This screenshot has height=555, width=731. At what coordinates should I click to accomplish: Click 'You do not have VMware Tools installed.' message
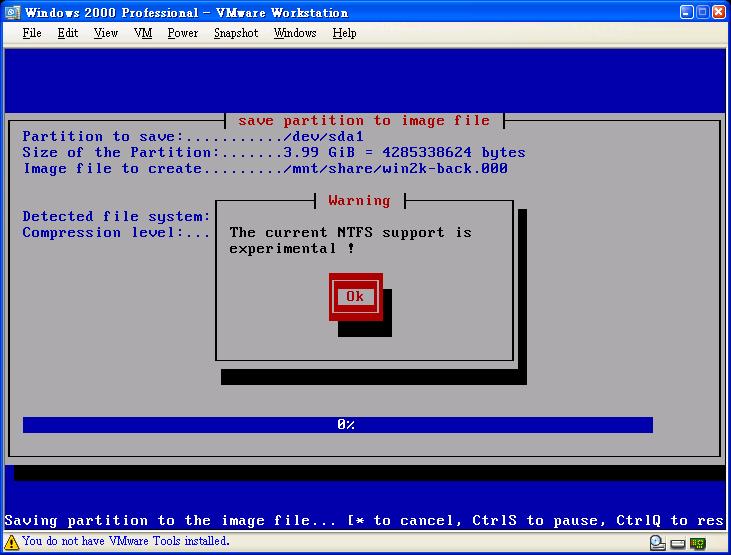click(125, 541)
